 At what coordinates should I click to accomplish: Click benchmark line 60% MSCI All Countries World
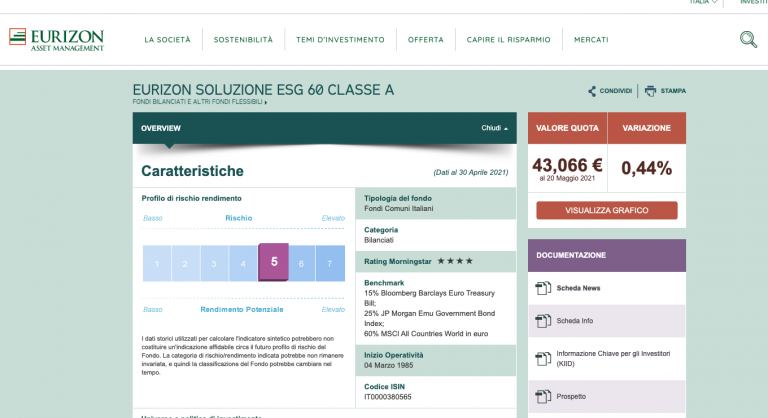(x=426, y=334)
